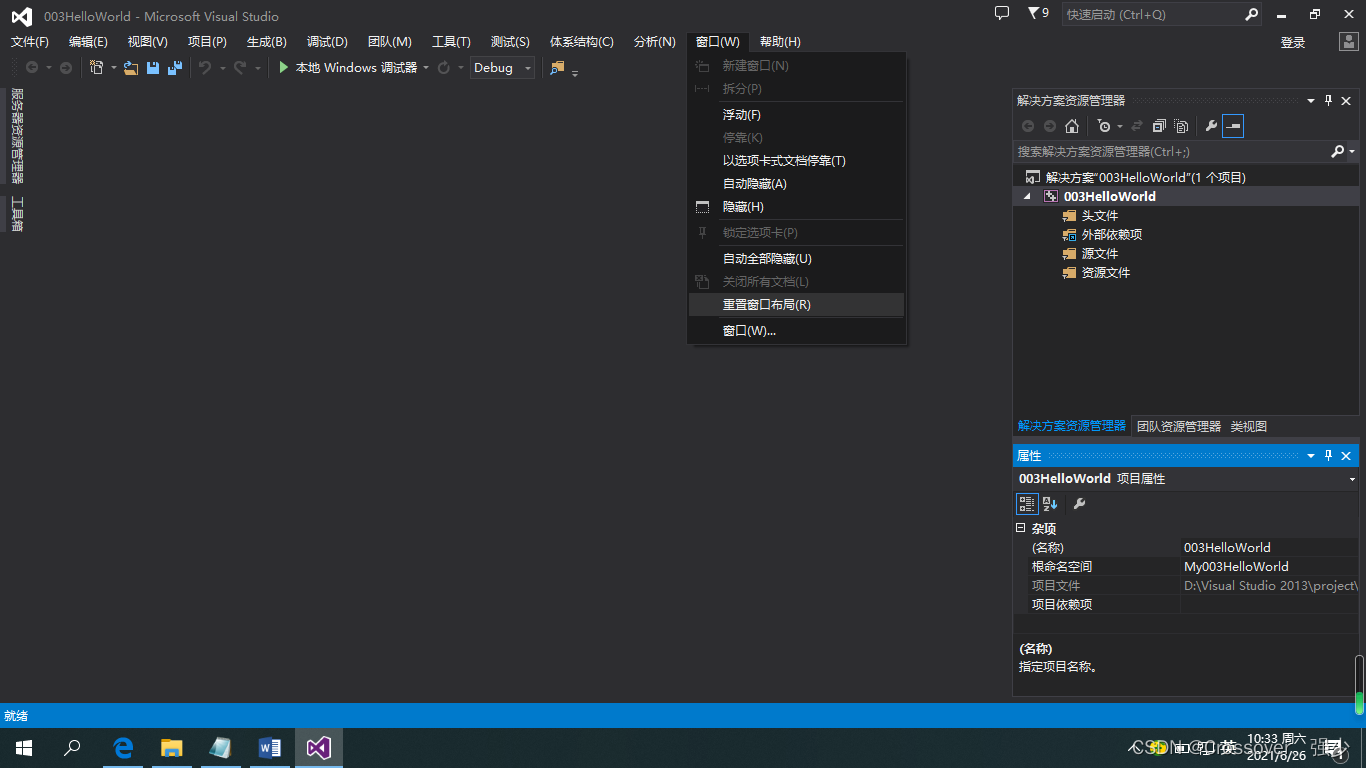The width and height of the screenshot is (1366, 768).
Task: Open Solution Explorer window options dropdown
Action: click(x=1311, y=100)
